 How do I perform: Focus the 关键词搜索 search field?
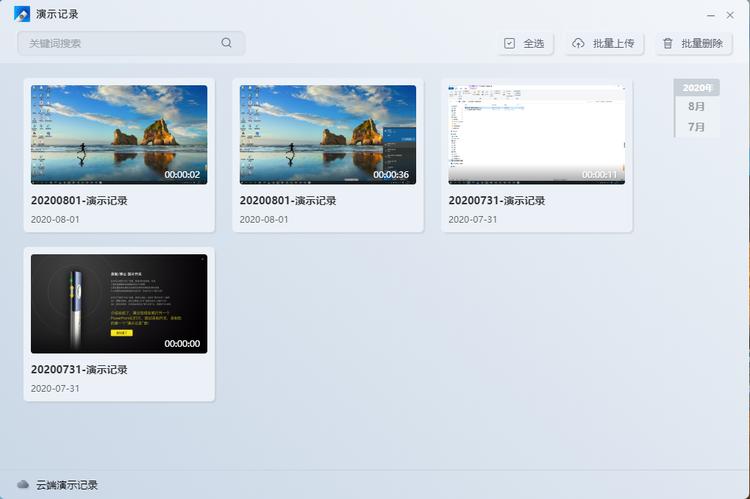tap(131, 43)
